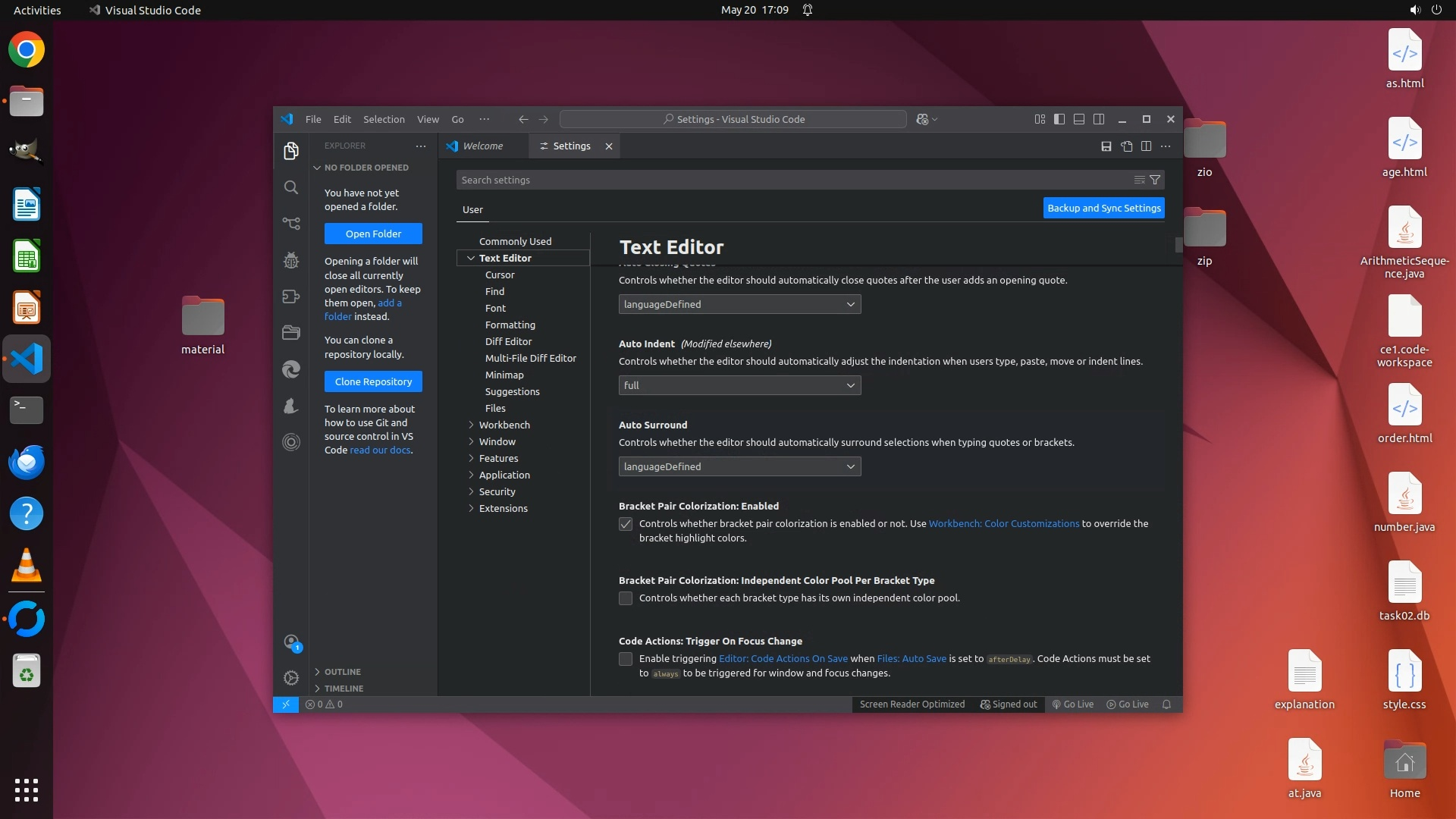Disable Bracket Pair Colorization checkbox
The width and height of the screenshot is (1456, 819).
pyautogui.click(x=626, y=524)
